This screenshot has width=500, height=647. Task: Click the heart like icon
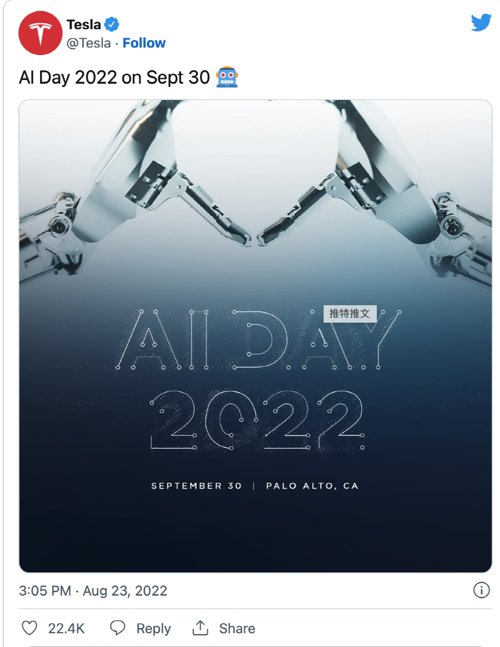coord(29,628)
